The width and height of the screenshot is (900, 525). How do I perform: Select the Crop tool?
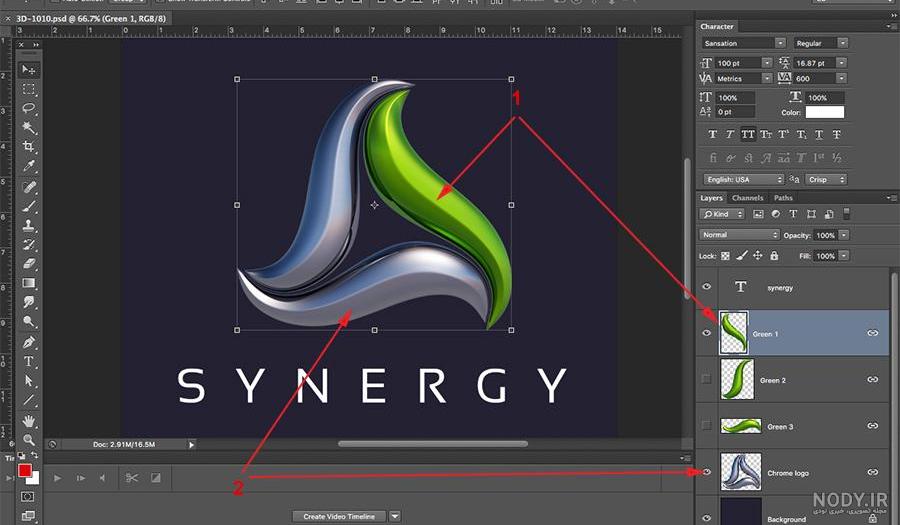click(x=29, y=146)
